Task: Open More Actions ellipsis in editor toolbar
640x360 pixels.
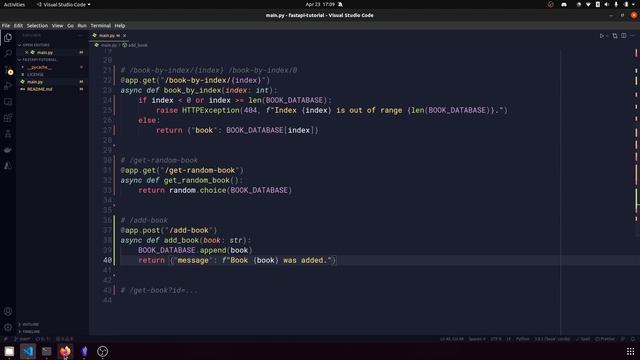Action: 632,36
